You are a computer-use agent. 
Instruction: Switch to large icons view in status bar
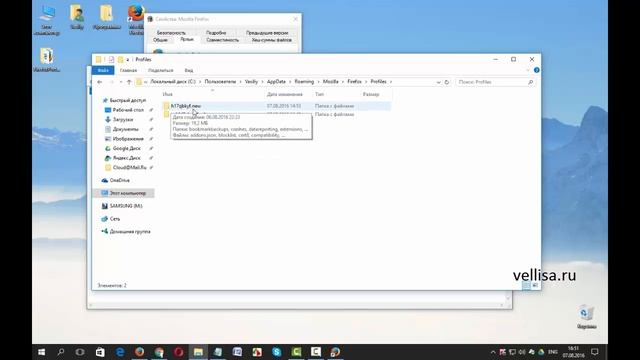535,285
